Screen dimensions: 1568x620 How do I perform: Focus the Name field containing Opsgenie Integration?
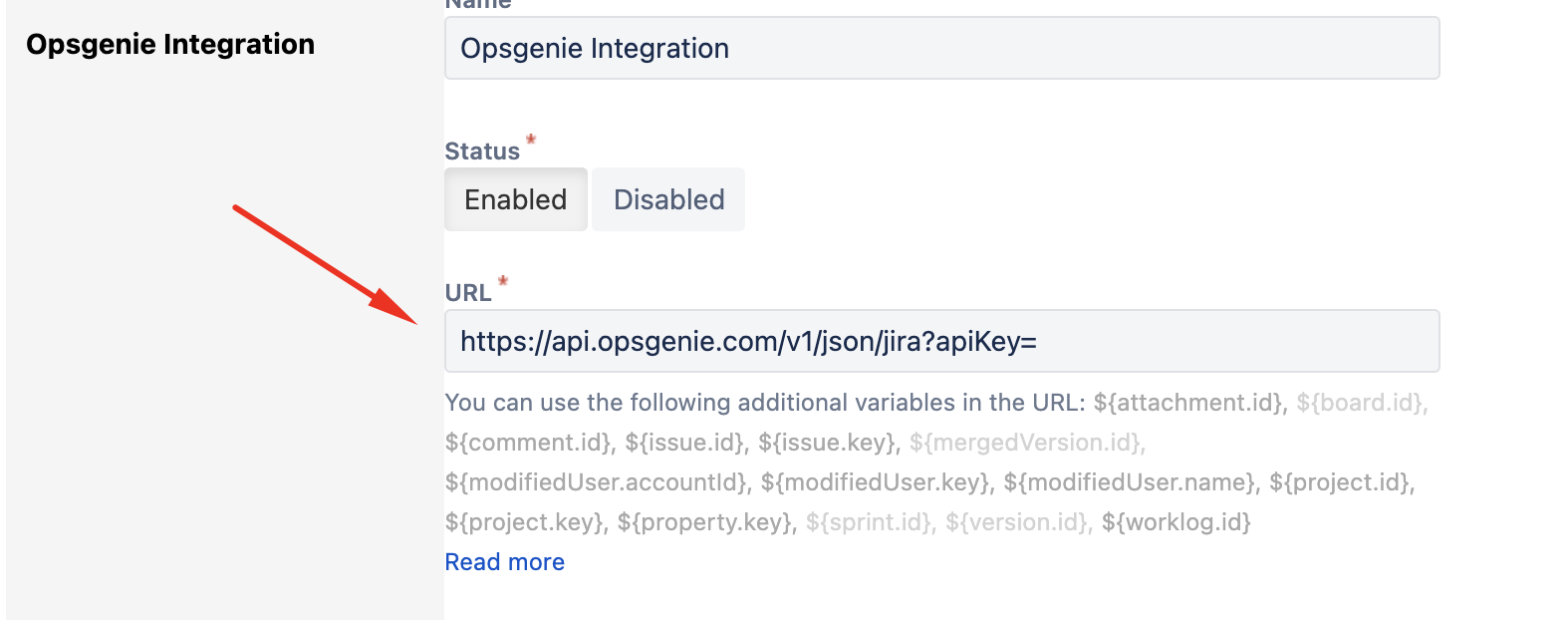click(x=941, y=48)
